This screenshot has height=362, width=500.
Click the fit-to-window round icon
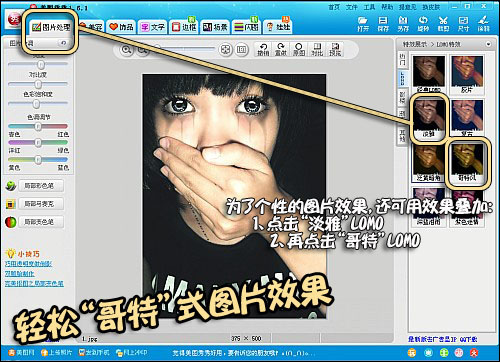[226, 50]
